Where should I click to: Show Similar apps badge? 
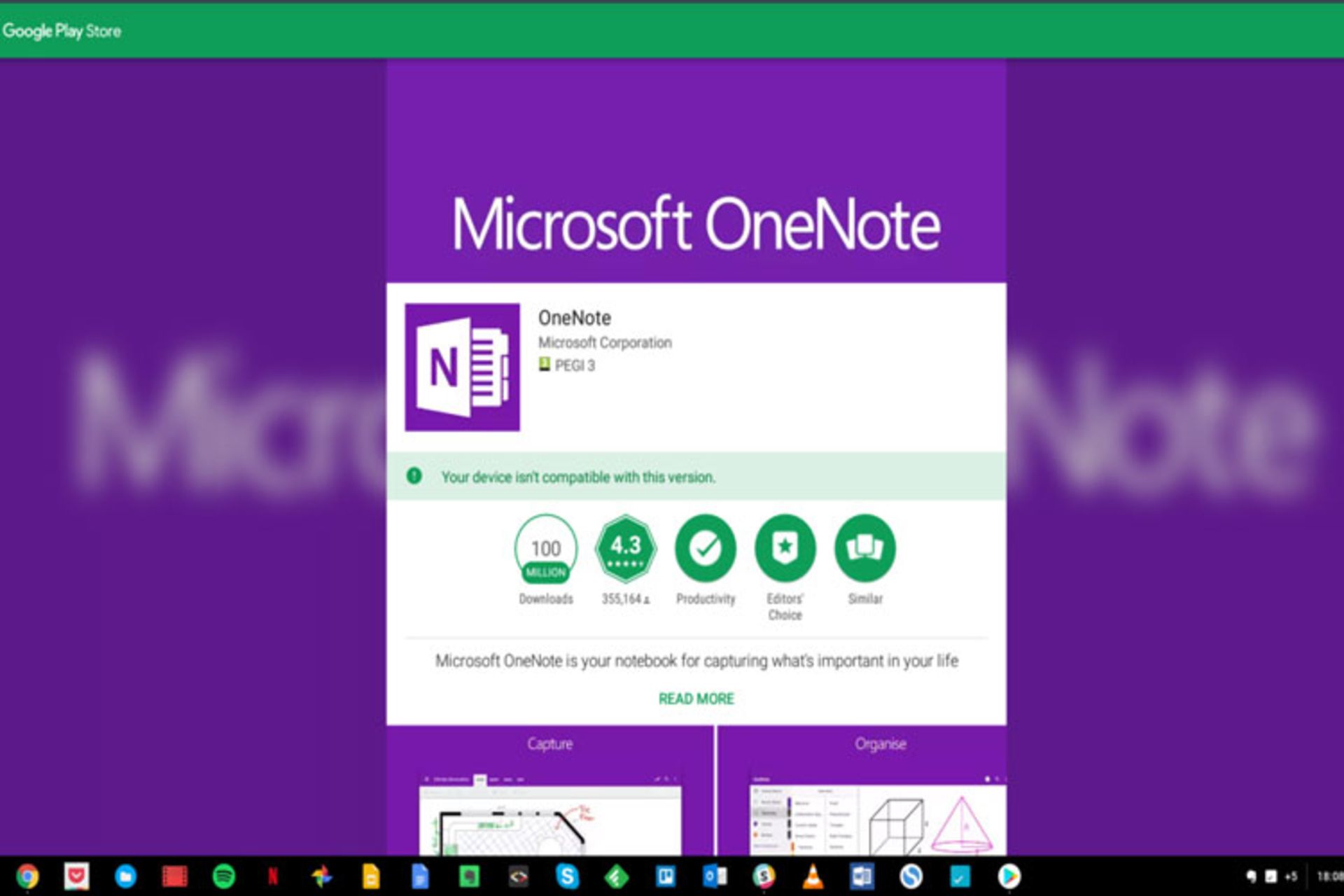coord(865,548)
